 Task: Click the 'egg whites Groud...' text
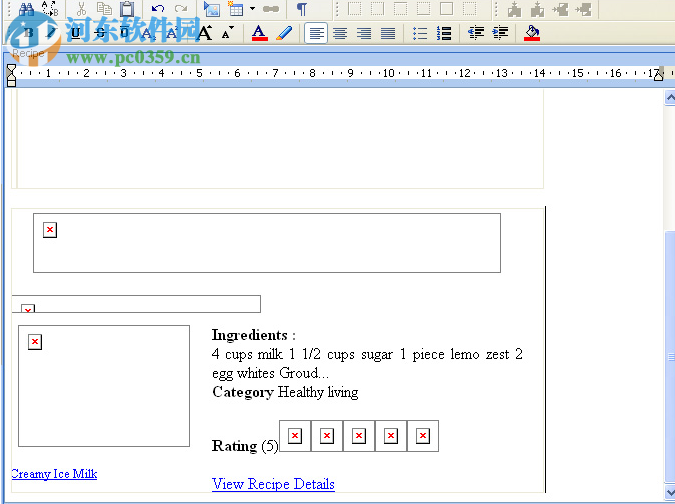point(270,373)
